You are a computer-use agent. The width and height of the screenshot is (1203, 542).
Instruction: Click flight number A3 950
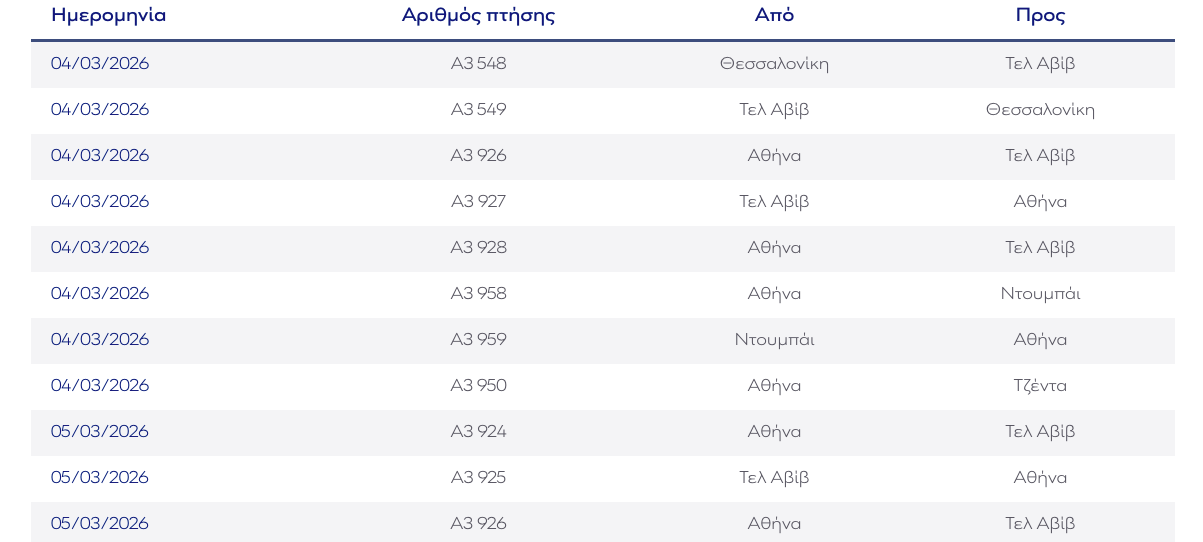[478, 386]
